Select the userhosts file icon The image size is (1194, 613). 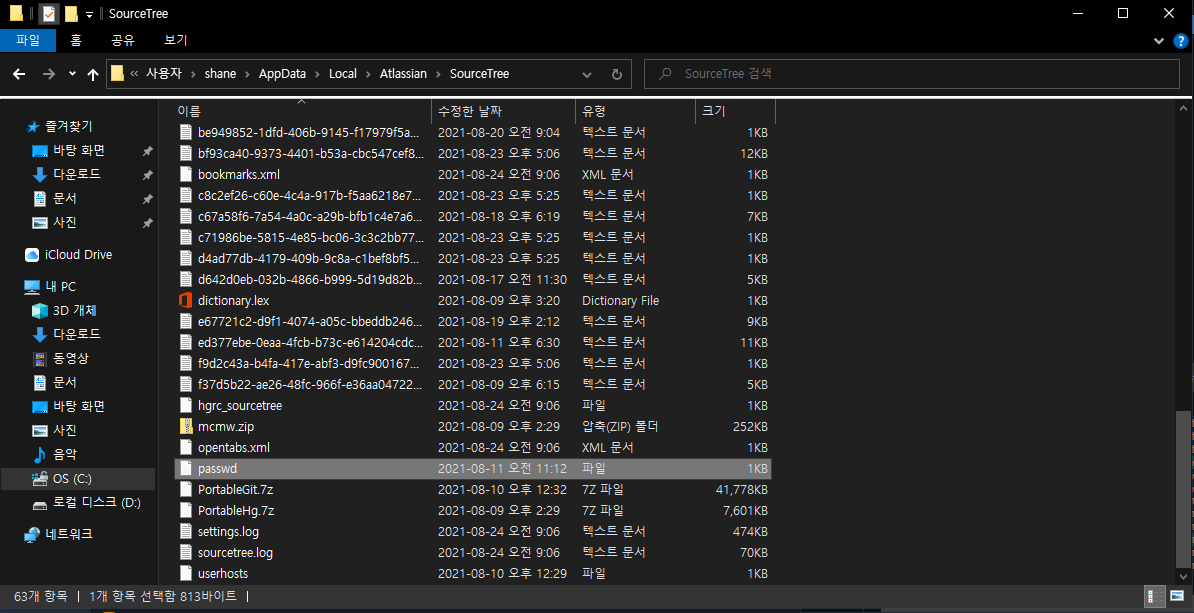tap(186, 573)
